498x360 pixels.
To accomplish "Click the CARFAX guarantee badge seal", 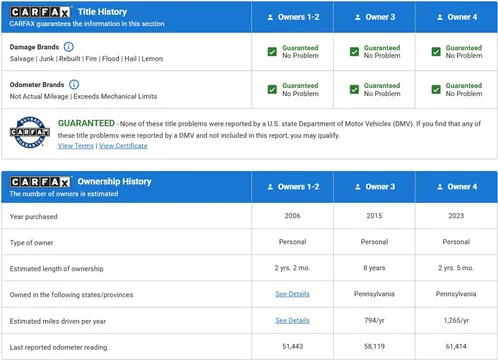I will click(x=30, y=132).
